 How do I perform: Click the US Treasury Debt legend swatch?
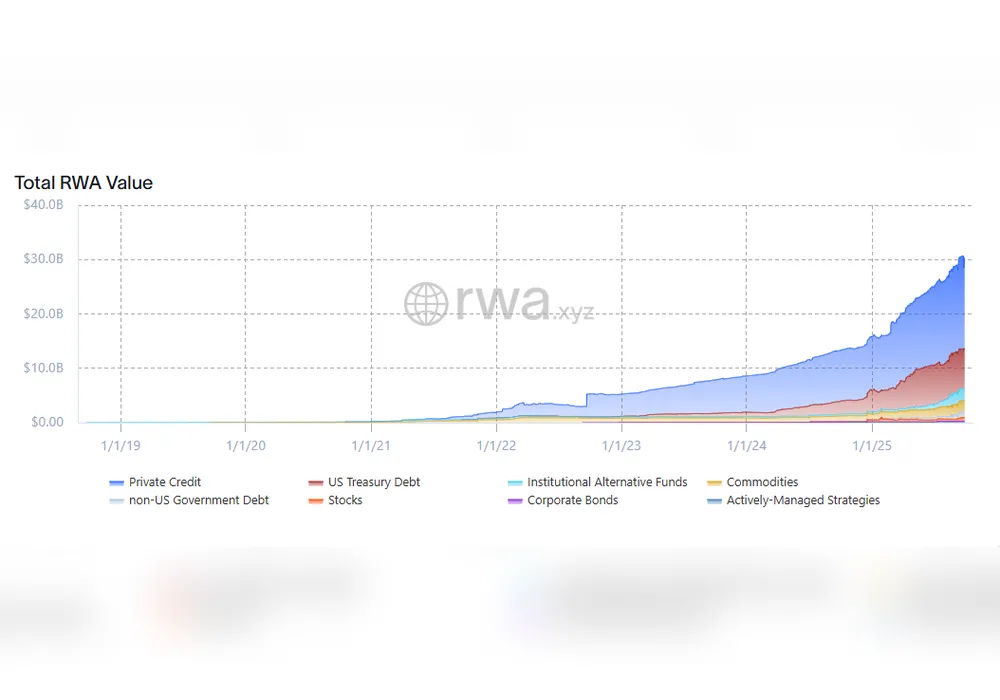(315, 483)
